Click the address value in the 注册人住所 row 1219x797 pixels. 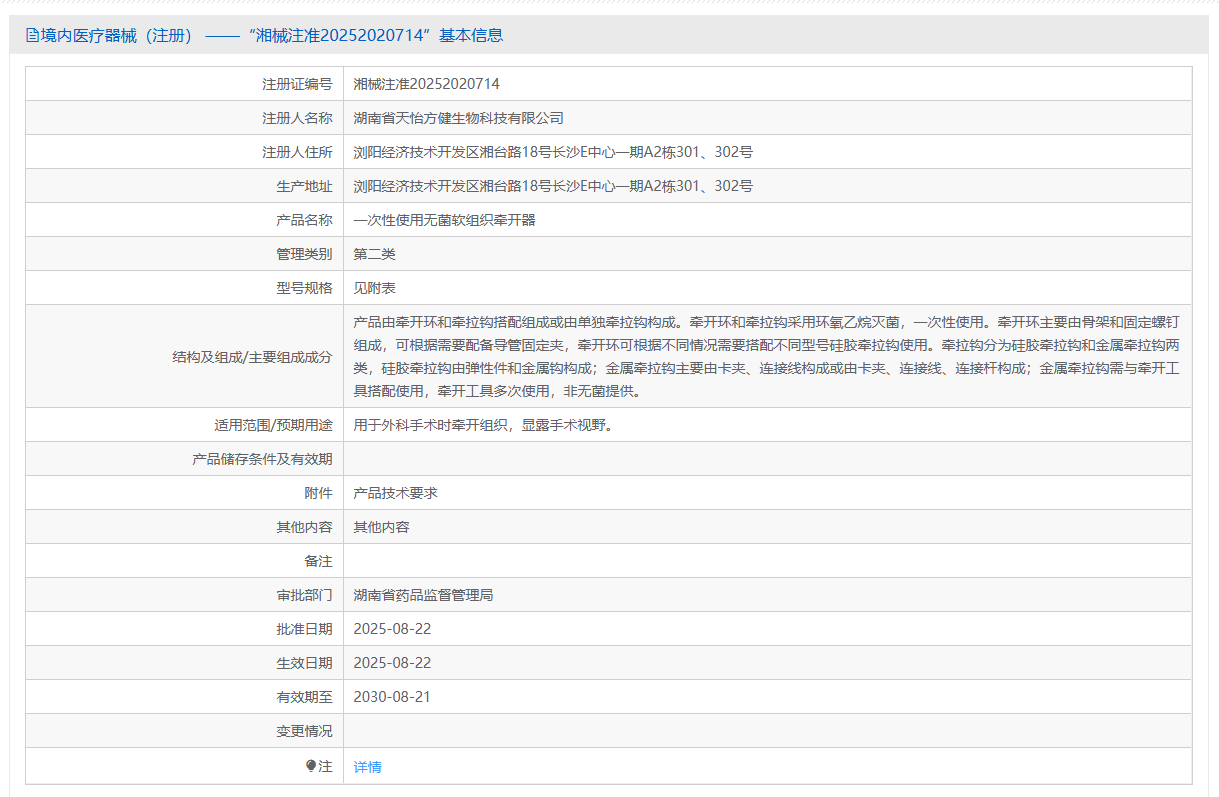pyautogui.click(x=553, y=152)
